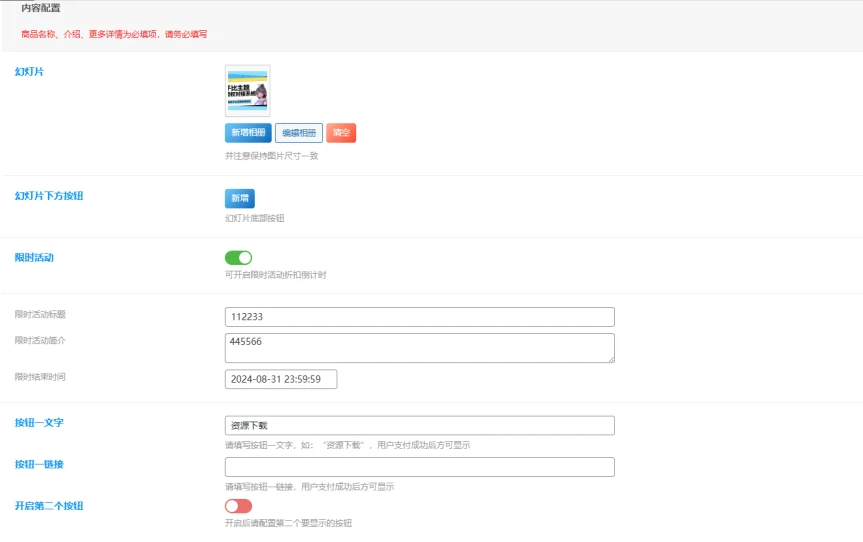Disable the 限时活动 green toggle switch
Viewport: 863px width, 542px height.
point(239,258)
